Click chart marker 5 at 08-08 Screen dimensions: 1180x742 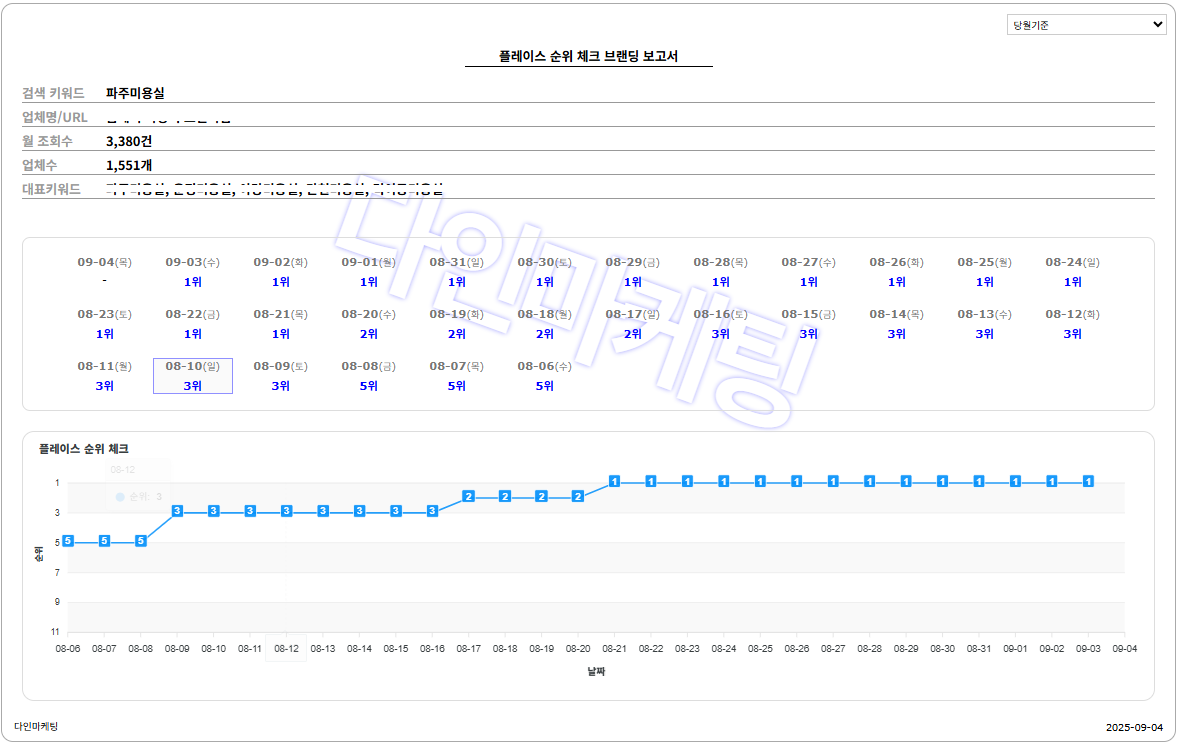point(141,541)
